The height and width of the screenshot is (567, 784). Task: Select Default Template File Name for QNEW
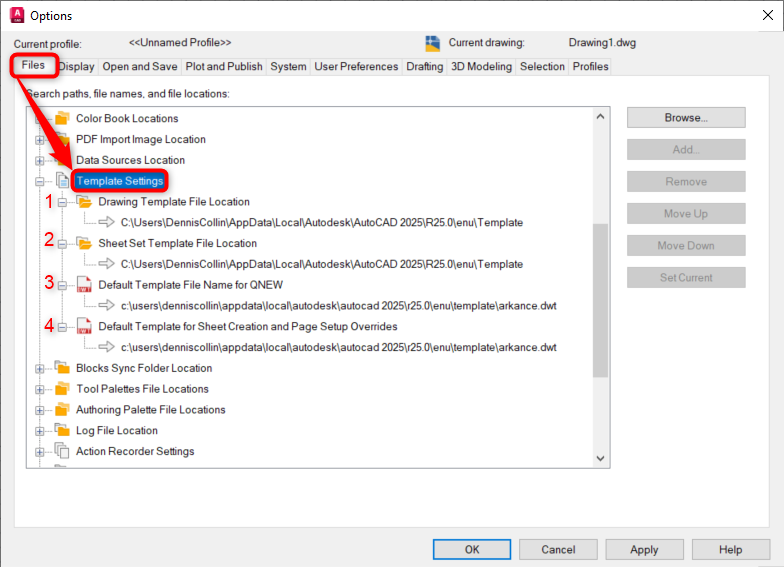pos(190,285)
